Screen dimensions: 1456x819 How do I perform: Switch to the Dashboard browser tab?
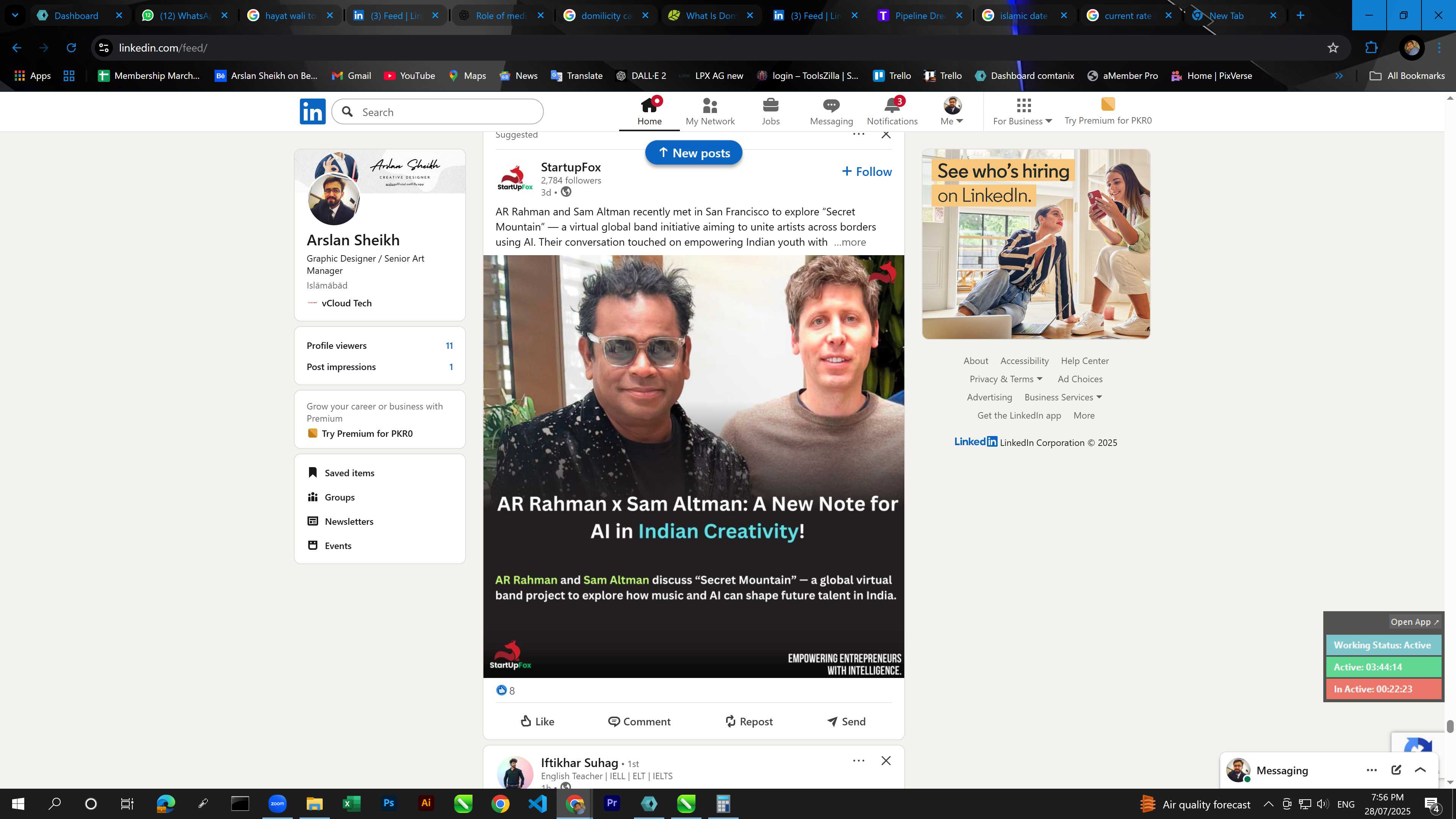(79, 15)
